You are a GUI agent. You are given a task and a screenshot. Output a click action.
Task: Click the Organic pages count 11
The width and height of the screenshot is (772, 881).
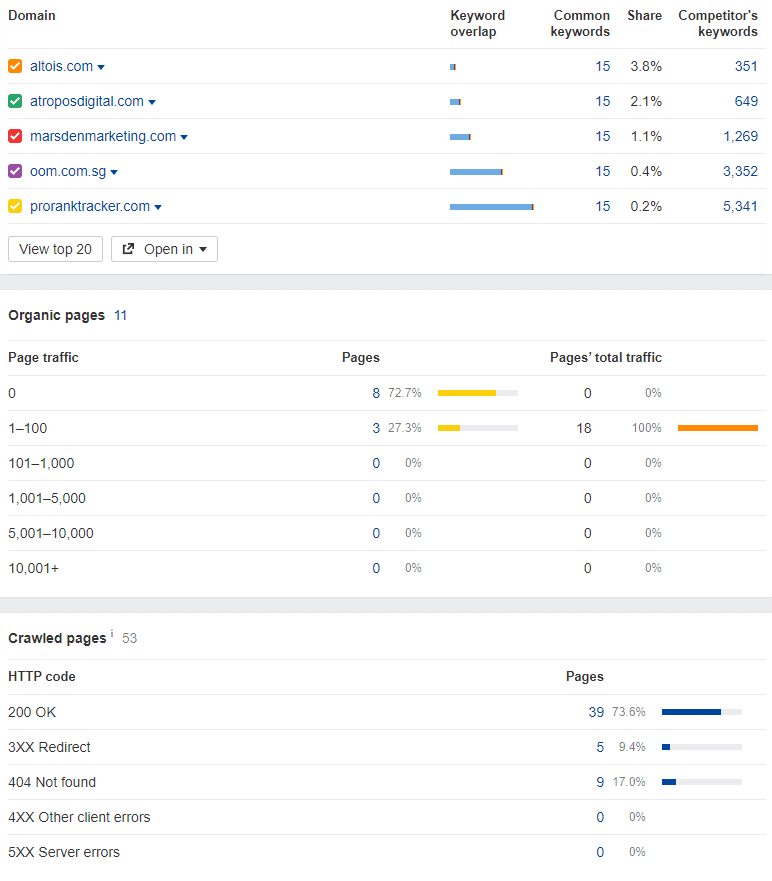120,315
